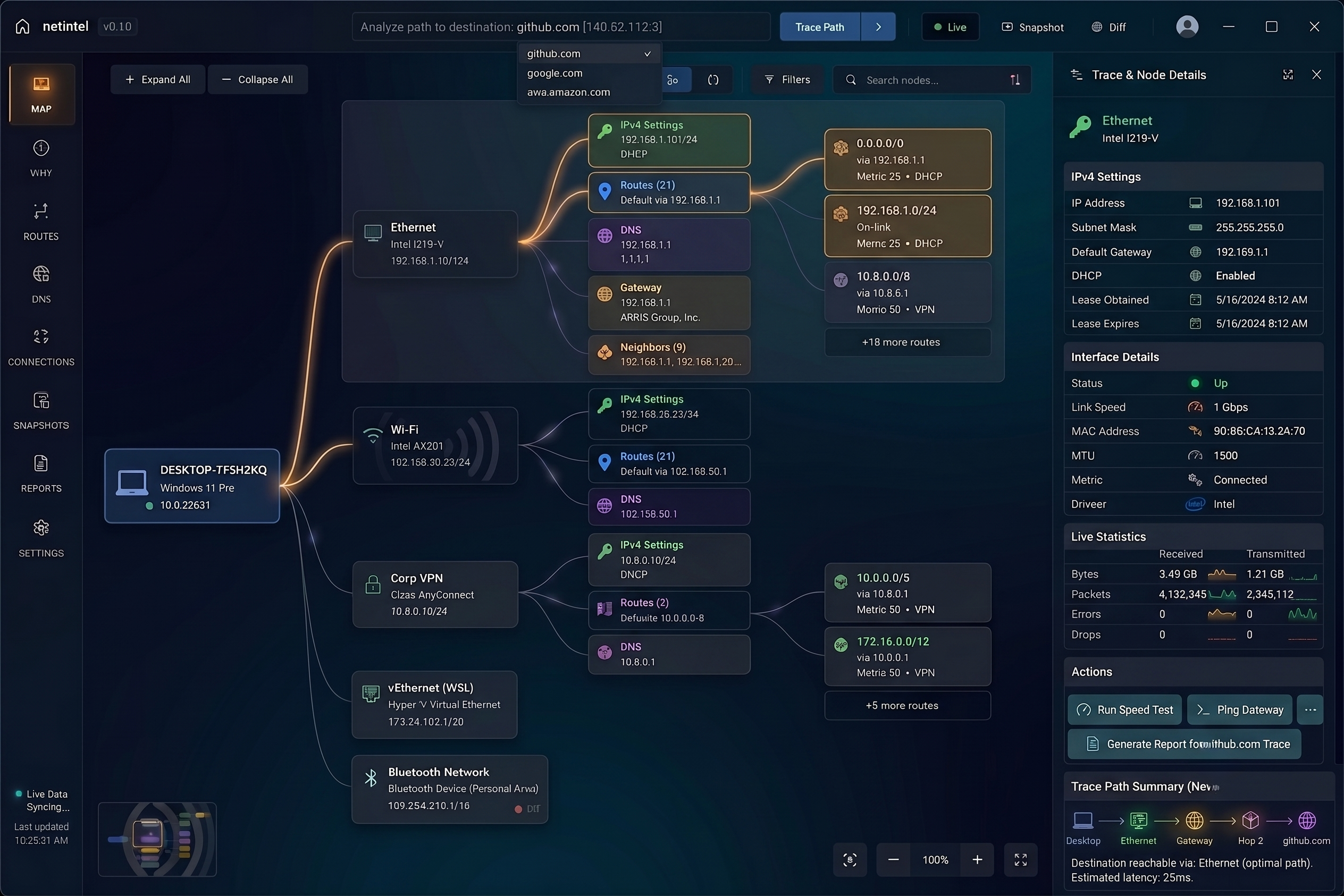Select the DESKTOP-TFSH2KQ host node
This screenshot has width=1344, height=896.
point(192,486)
